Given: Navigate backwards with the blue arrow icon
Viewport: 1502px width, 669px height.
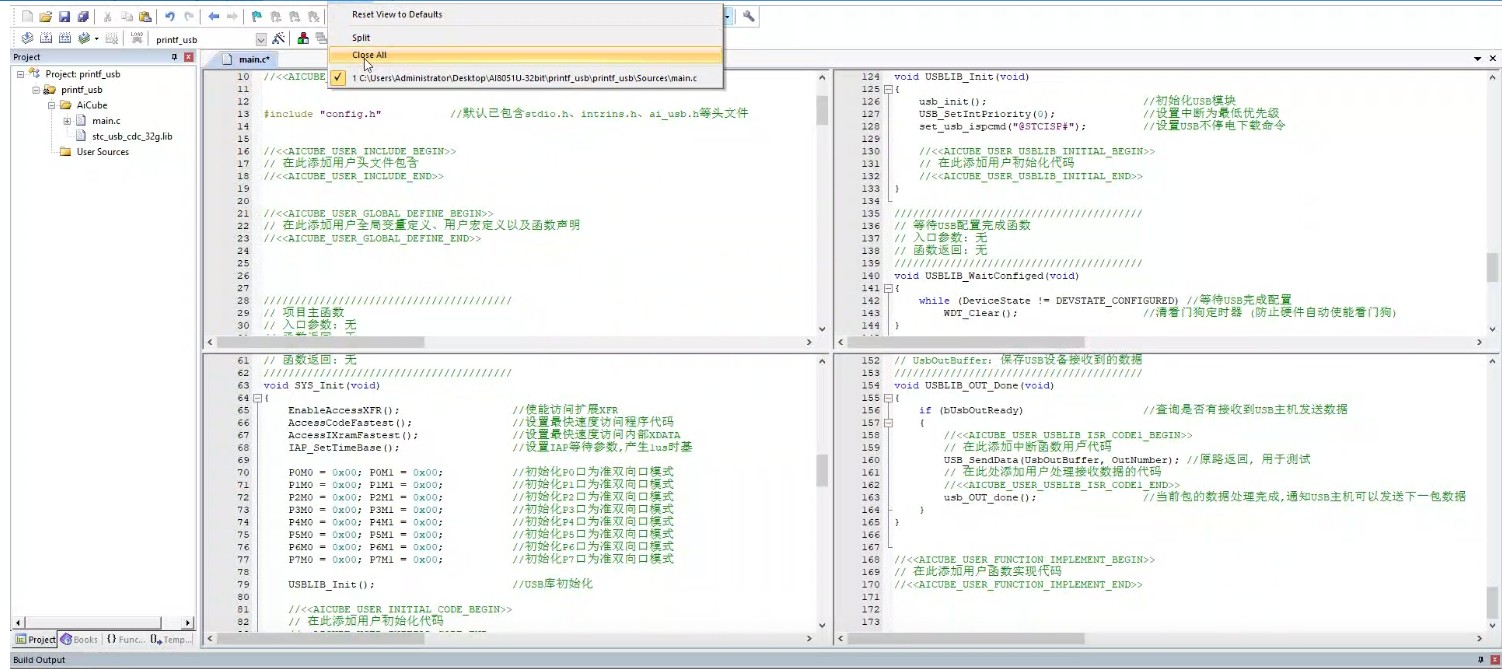Looking at the screenshot, I should (x=214, y=17).
